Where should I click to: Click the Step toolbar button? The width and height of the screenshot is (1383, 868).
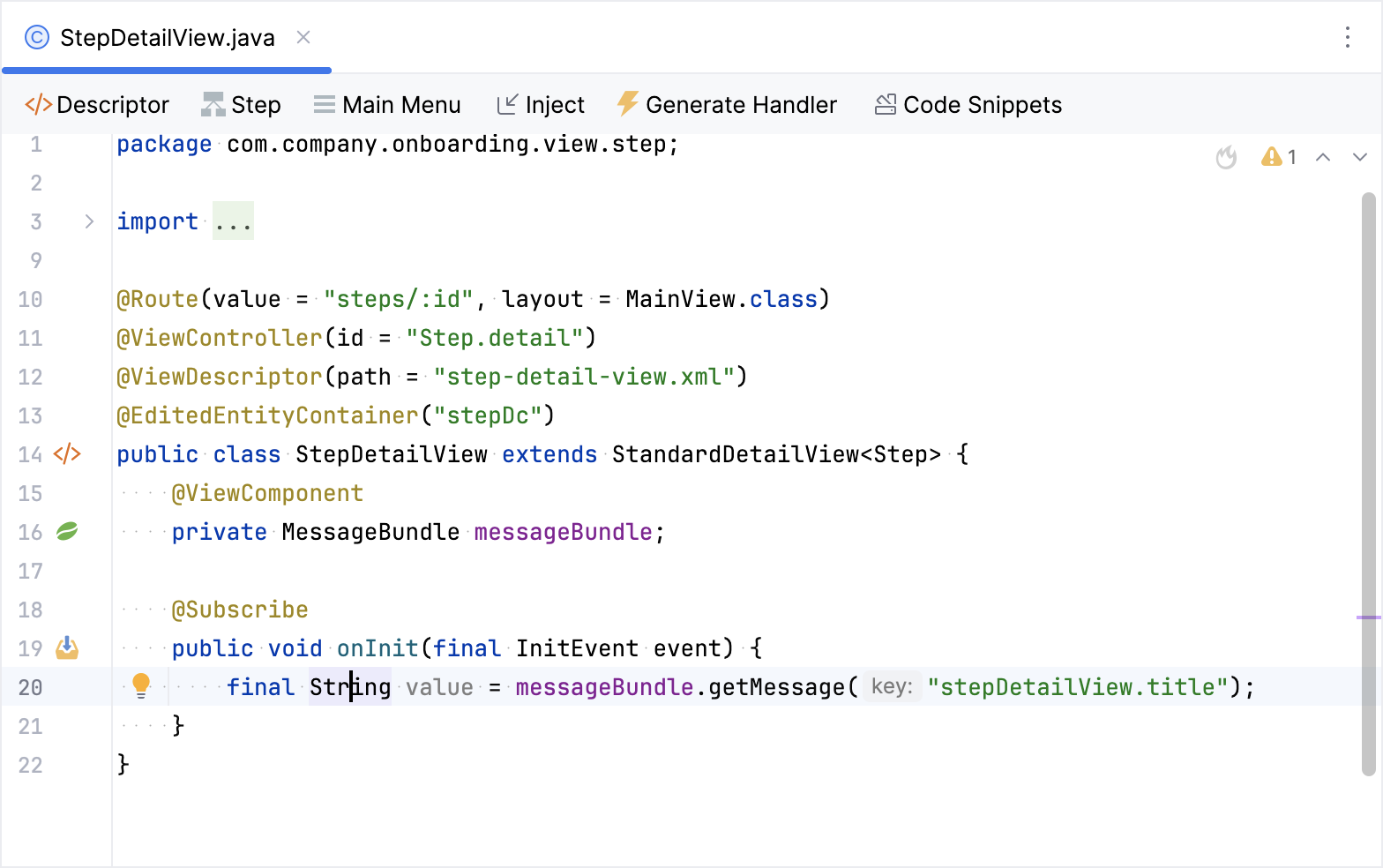click(241, 105)
